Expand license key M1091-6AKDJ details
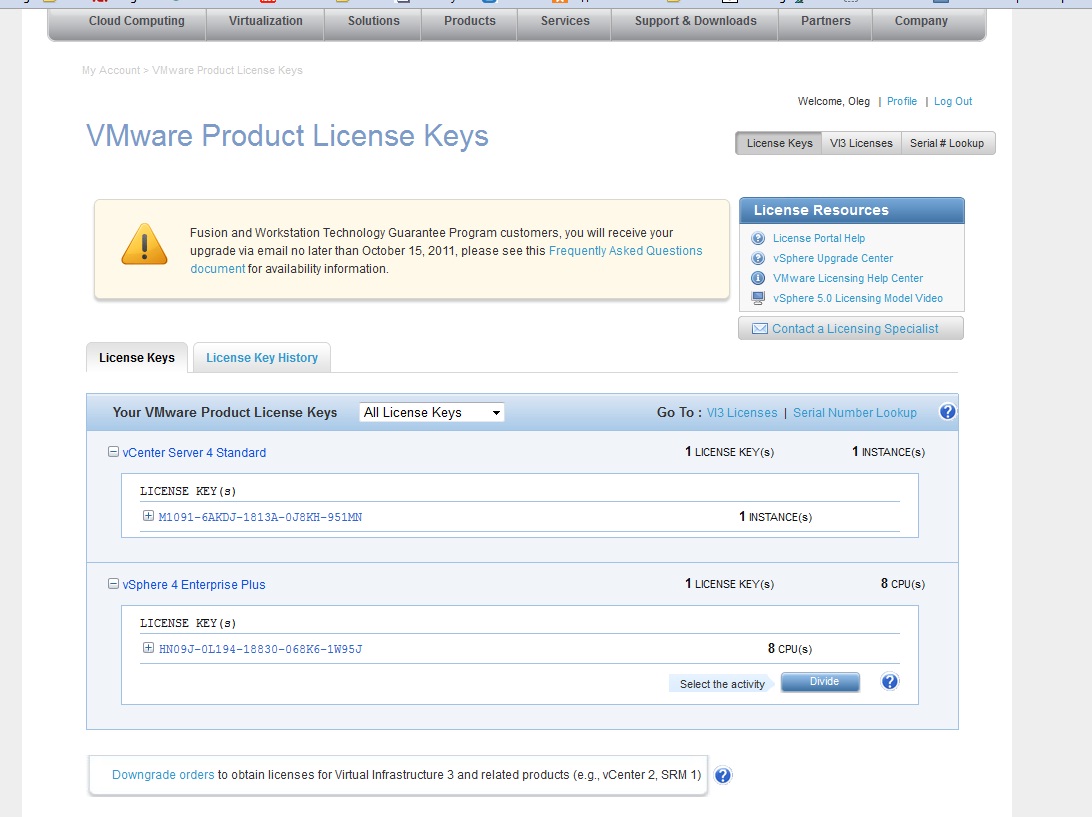1092x817 pixels. [x=148, y=516]
